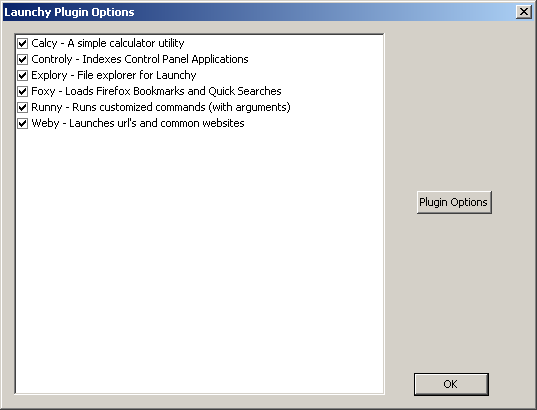Toggle the Weby plugin checkbox
The width and height of the screenshot is (537, 410).
pos(23,123)
